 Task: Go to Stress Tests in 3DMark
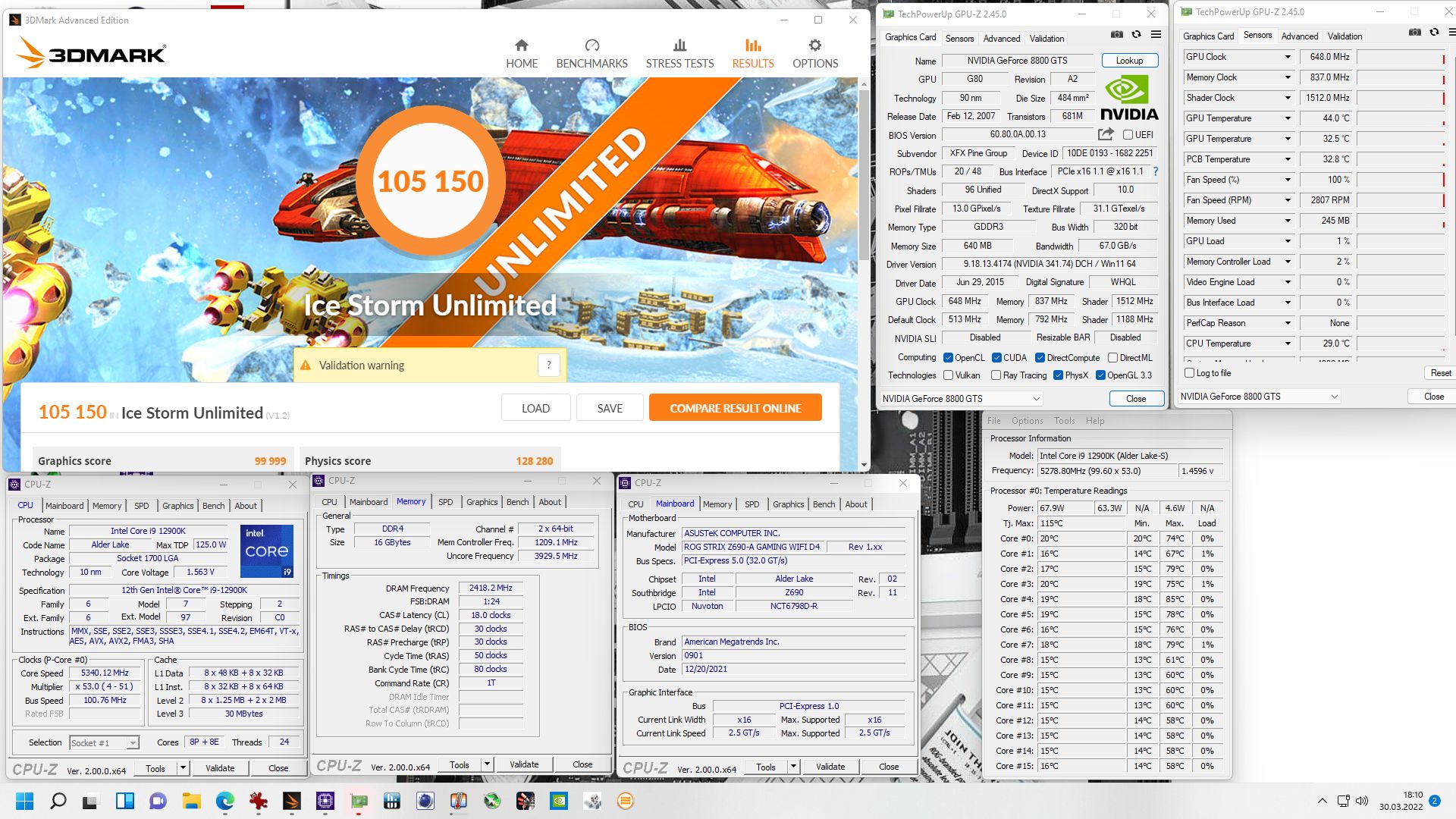(x=679, y=54)
